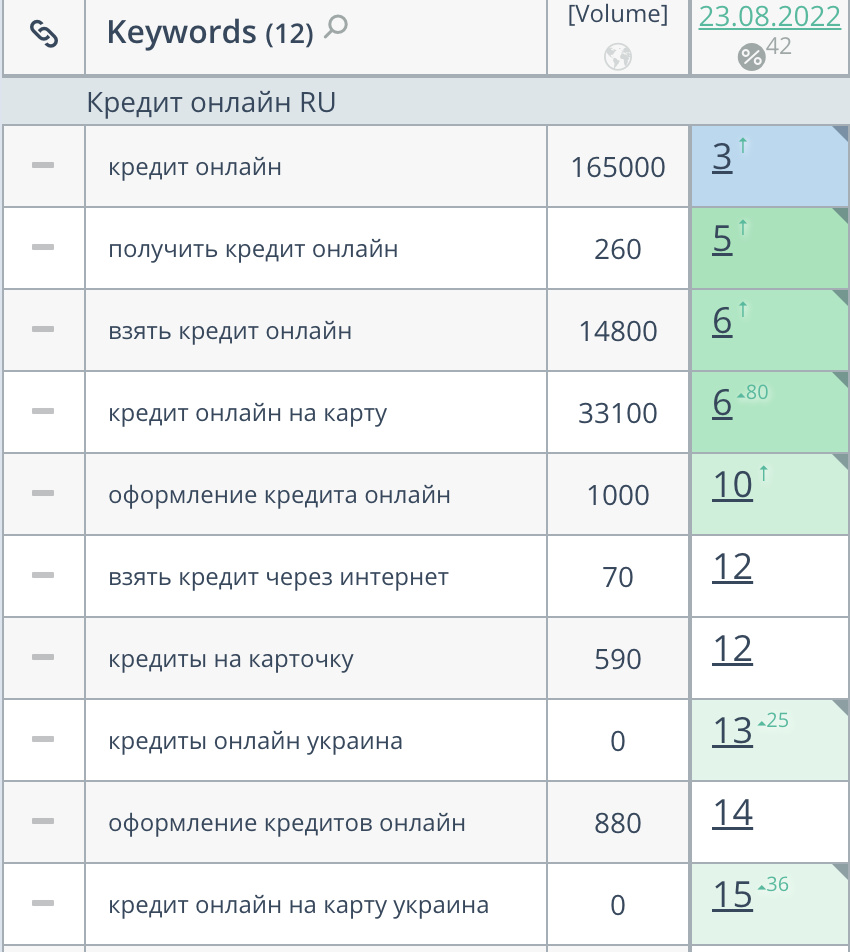The width and height of the screenshot is (850, 952).
Task: Open the 23.08.2022 date column link
Action: (x=769, y=17)
